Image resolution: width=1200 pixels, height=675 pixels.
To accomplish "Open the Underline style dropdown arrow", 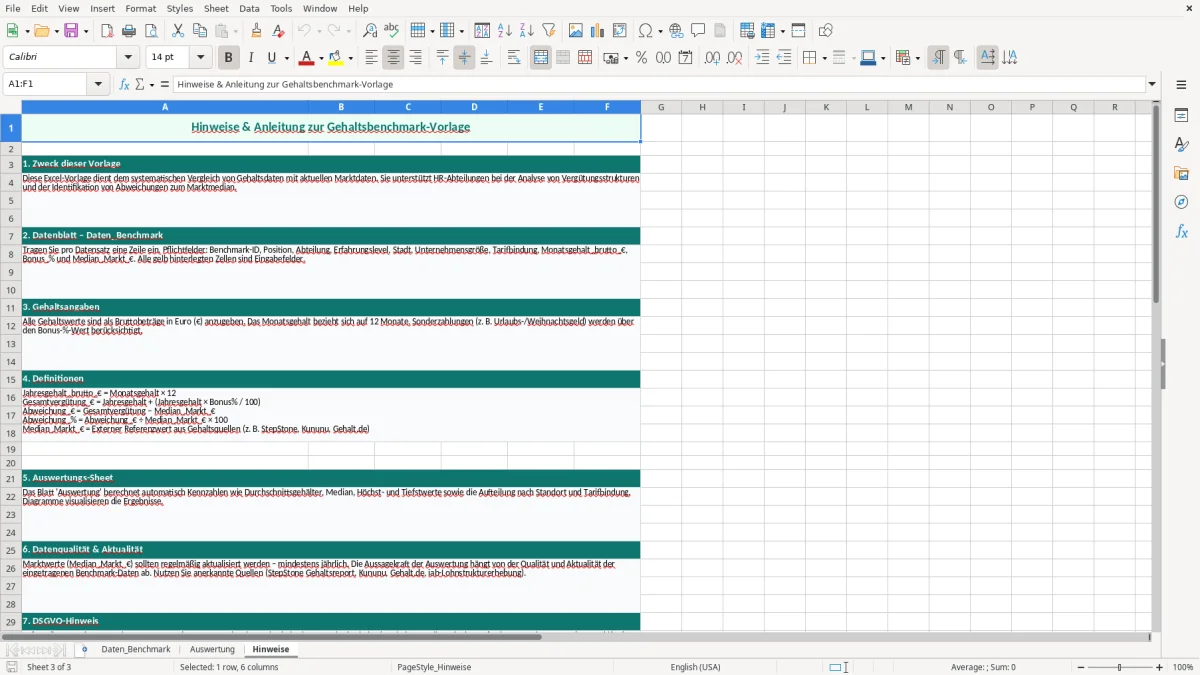I will [286, 58].
